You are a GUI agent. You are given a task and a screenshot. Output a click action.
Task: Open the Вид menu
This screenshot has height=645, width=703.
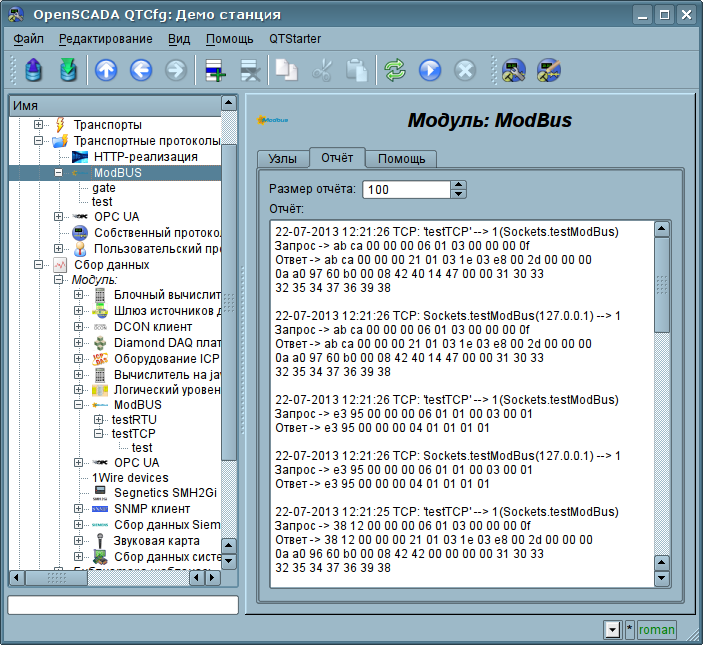point(179,39)
